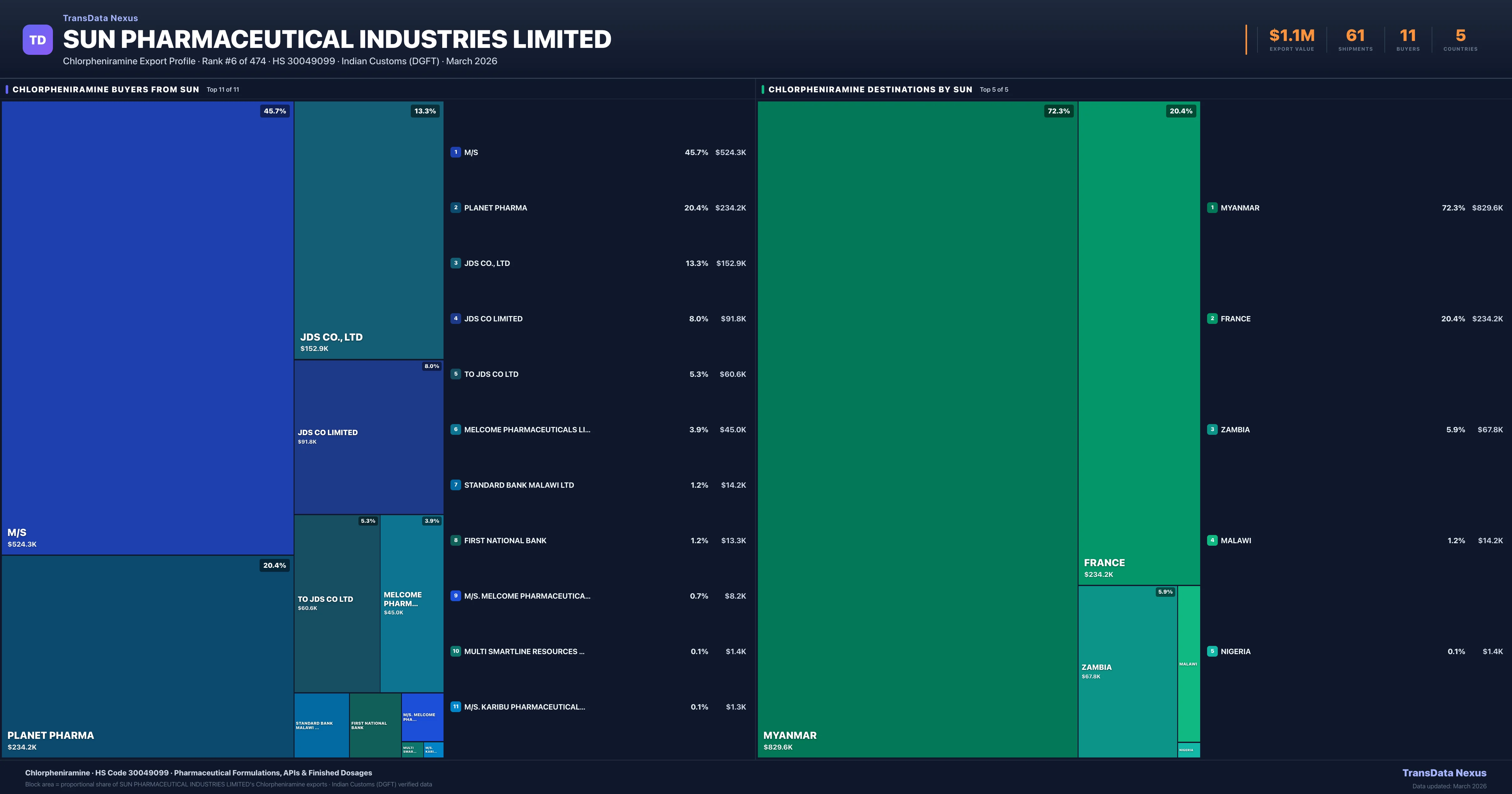1512x794 pixels.
Task: Click the rank 7 badge for Standard Bank Malawi
Action: click(x=455, y=485)
